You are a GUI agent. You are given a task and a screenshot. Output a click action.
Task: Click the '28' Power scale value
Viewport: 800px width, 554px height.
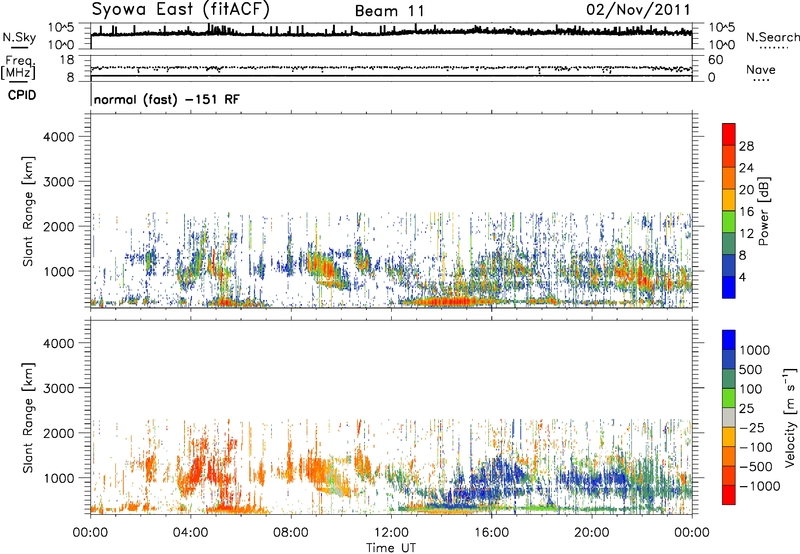pos(746,146)
